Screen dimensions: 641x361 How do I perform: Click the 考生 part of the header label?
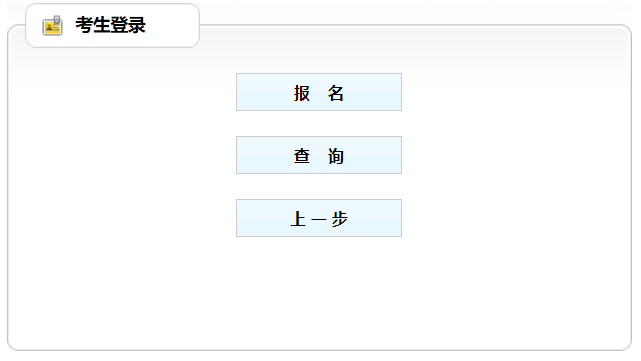(93, 25)
